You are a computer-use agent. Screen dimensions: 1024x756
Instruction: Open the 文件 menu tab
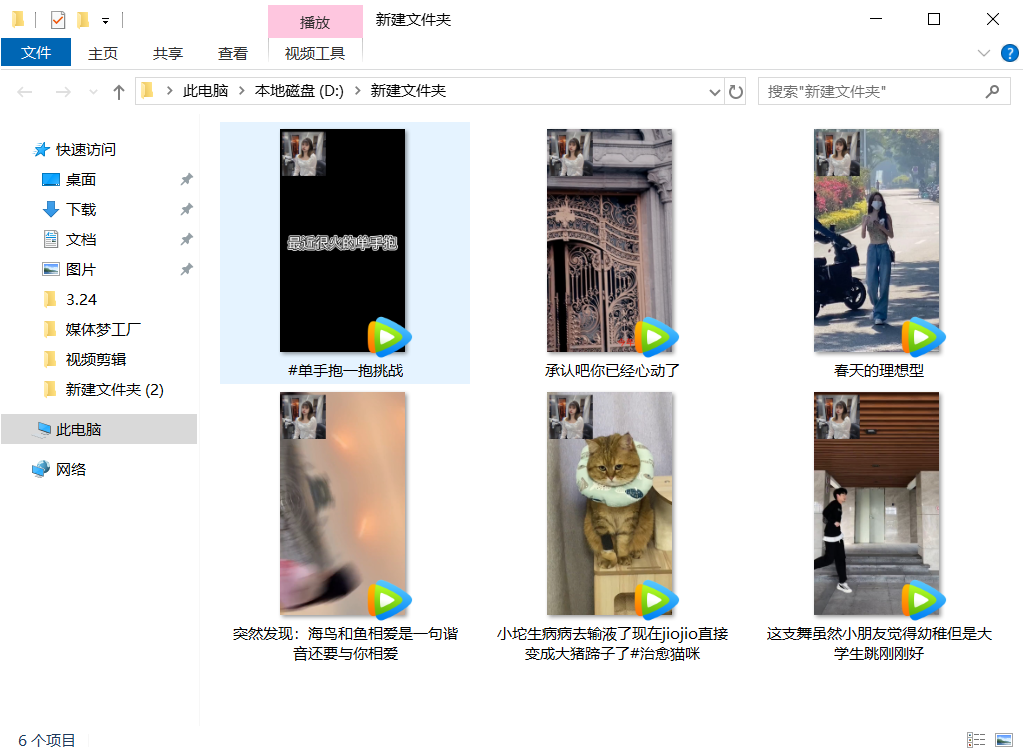click(x=36, y=53)
